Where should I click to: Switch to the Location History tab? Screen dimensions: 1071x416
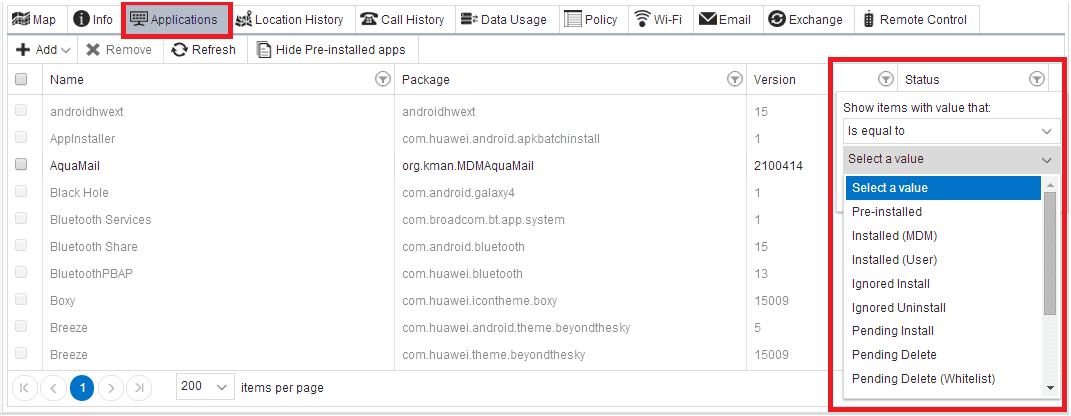[x=289, y=20]
